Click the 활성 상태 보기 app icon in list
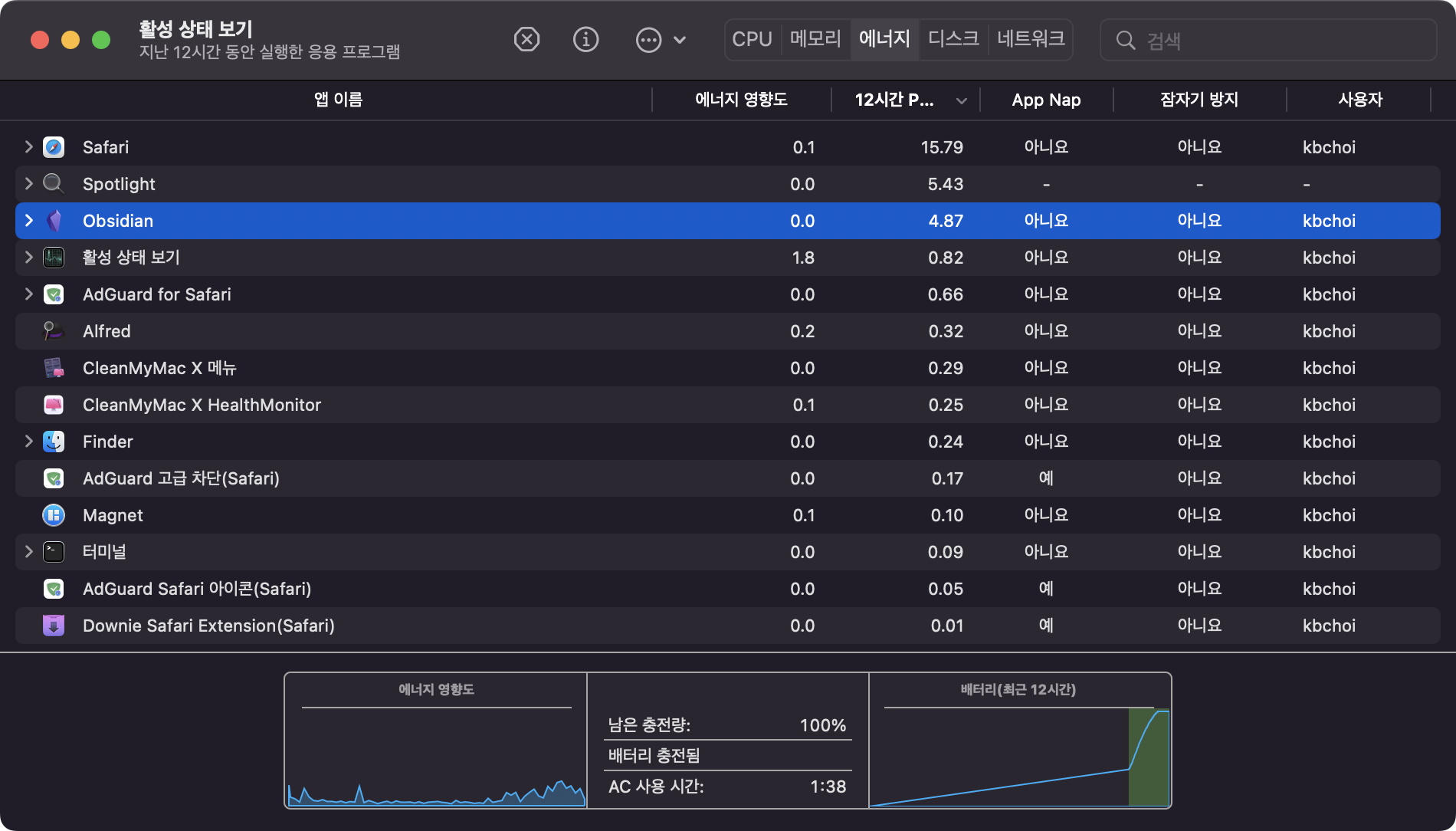This screenshot has width=1456, height=831. pyautogui.click(x=54, y=258)
